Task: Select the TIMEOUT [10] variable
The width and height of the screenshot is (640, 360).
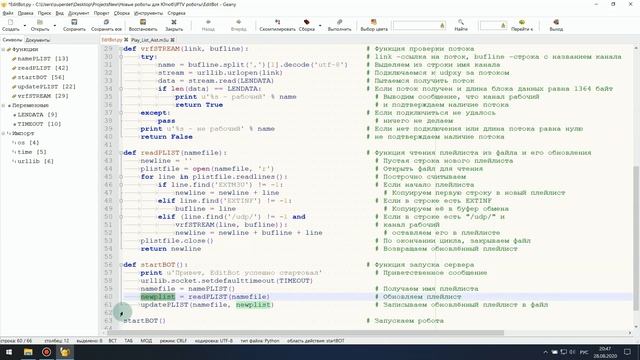Action: point(39,124)
